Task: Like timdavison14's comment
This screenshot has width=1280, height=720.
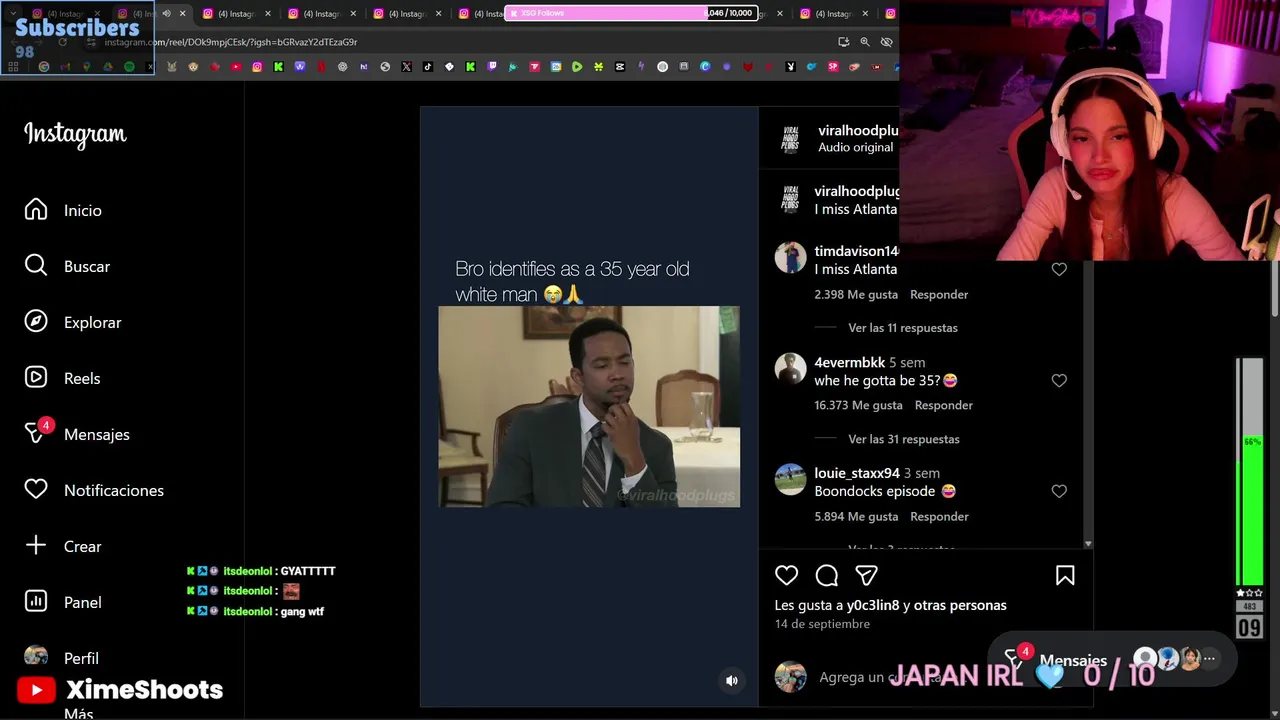Action: click(x=1059, y=269)
